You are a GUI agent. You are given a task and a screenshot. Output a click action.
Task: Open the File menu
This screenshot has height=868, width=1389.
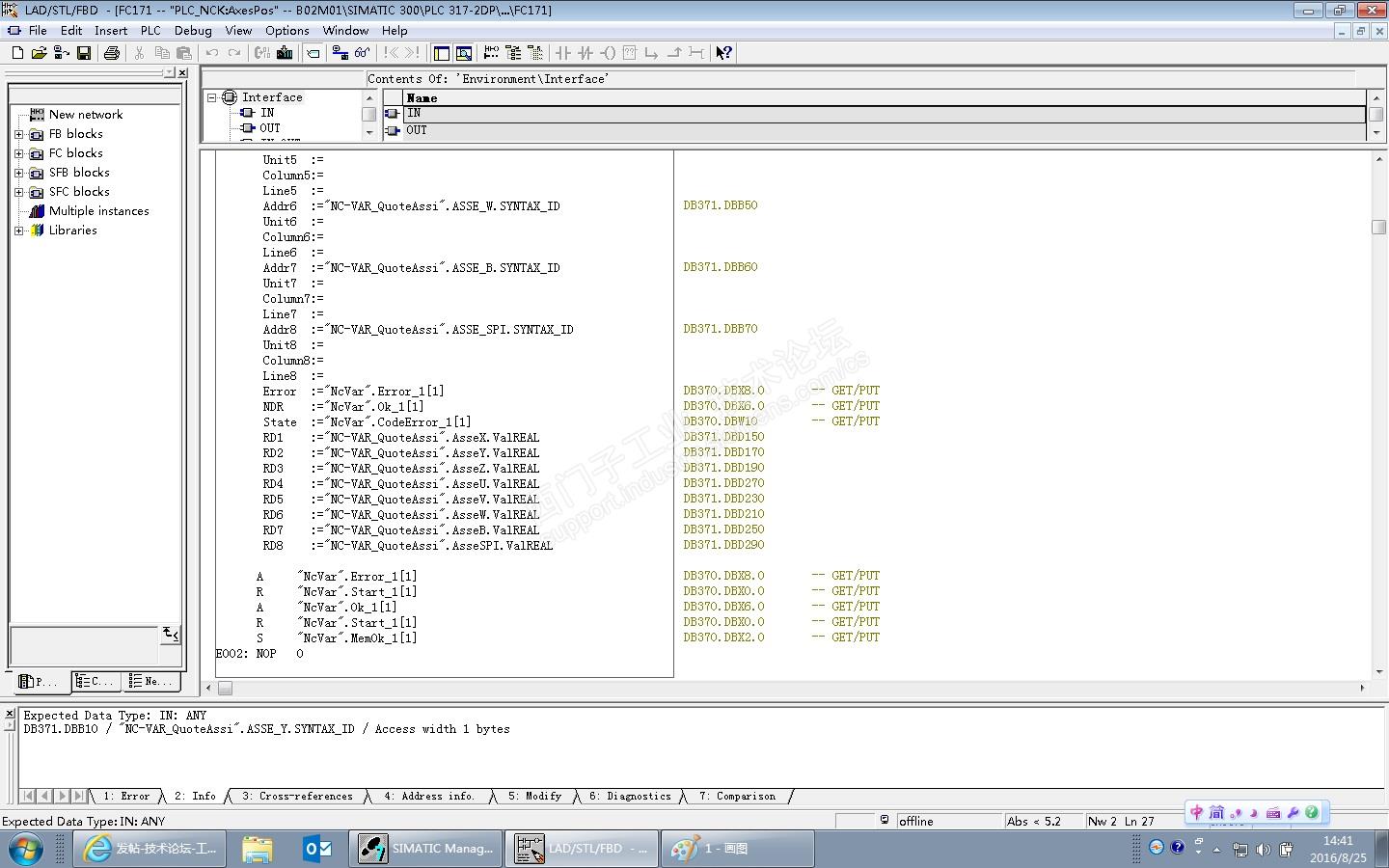coord(38,30)
